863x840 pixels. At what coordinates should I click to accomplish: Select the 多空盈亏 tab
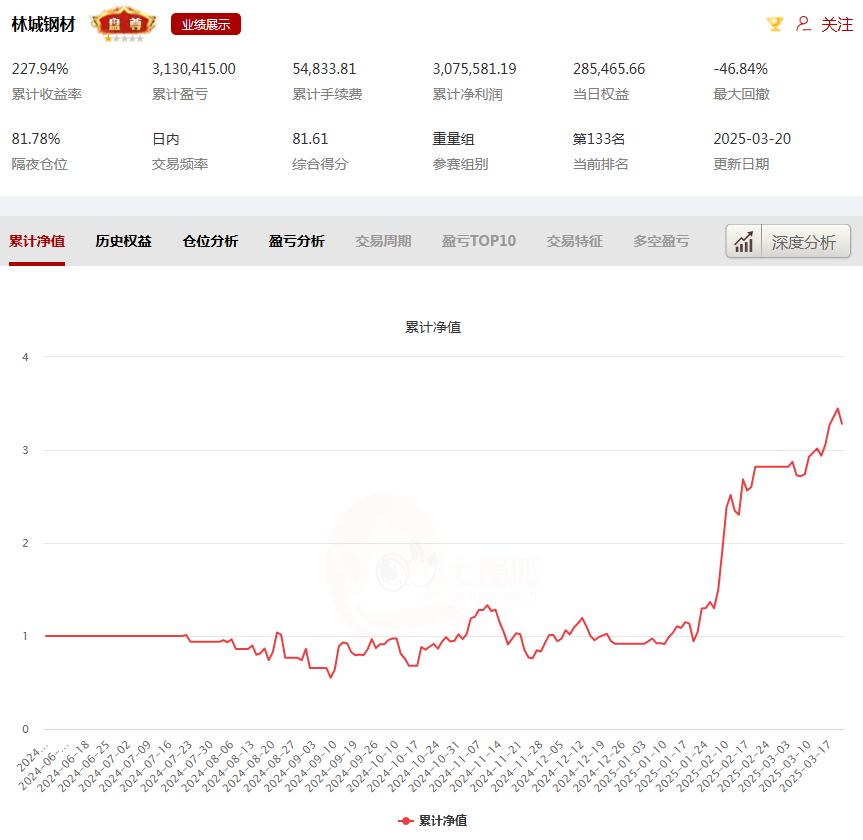click(661, 242)
